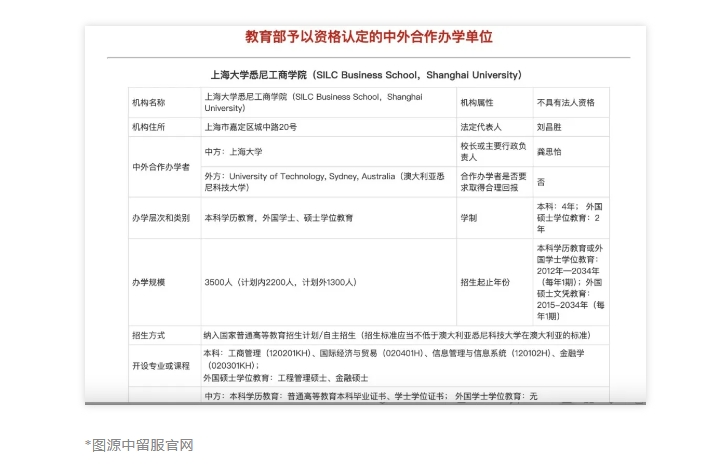The height and width of the screenshot is (472, 723).
Task: Select the 招生方式 row label
Action: [x=148, y=336]
